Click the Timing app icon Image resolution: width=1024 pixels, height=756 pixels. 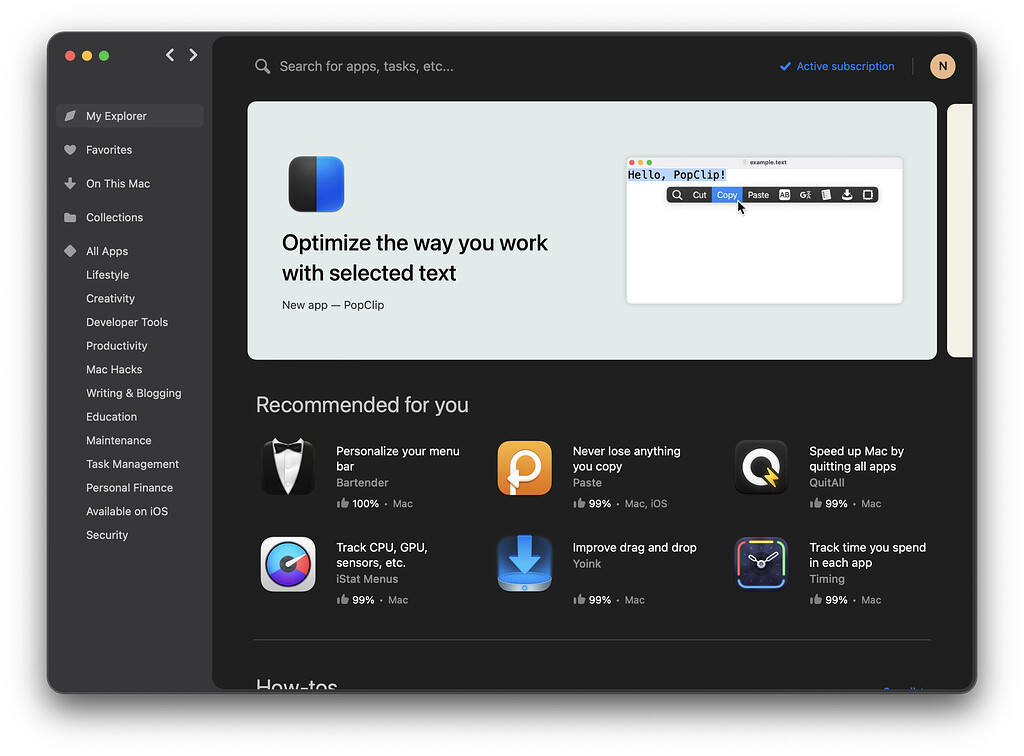pyautogui.click(x=761, y=564)
